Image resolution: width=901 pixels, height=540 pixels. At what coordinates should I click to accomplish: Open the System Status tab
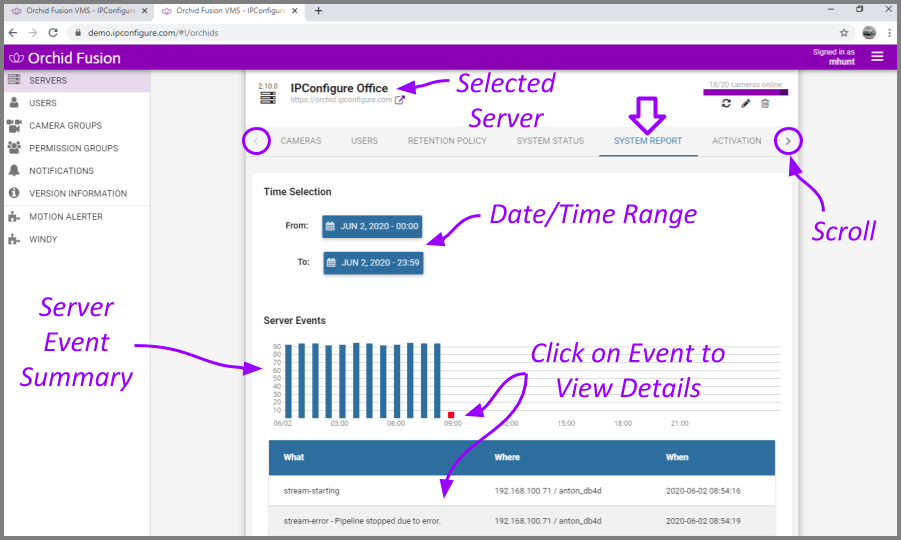(x=550, y=141)
